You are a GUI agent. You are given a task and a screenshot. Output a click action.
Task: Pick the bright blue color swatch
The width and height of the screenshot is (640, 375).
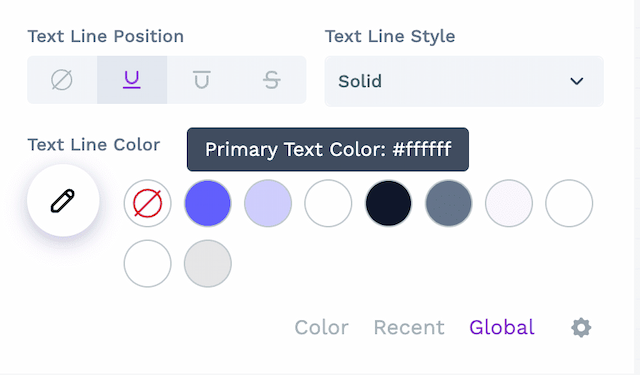pyautogui.click(x=208, y=203)
